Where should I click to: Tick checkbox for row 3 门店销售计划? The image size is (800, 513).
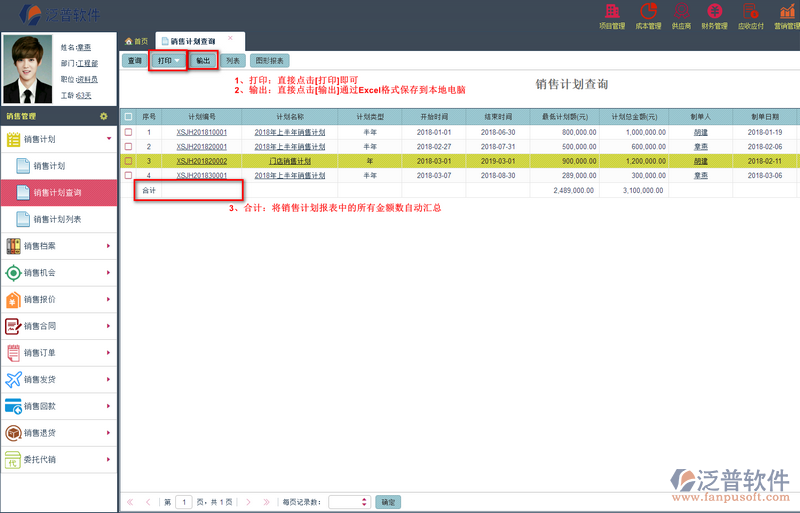pyautogui.click(x=128, y=161)
